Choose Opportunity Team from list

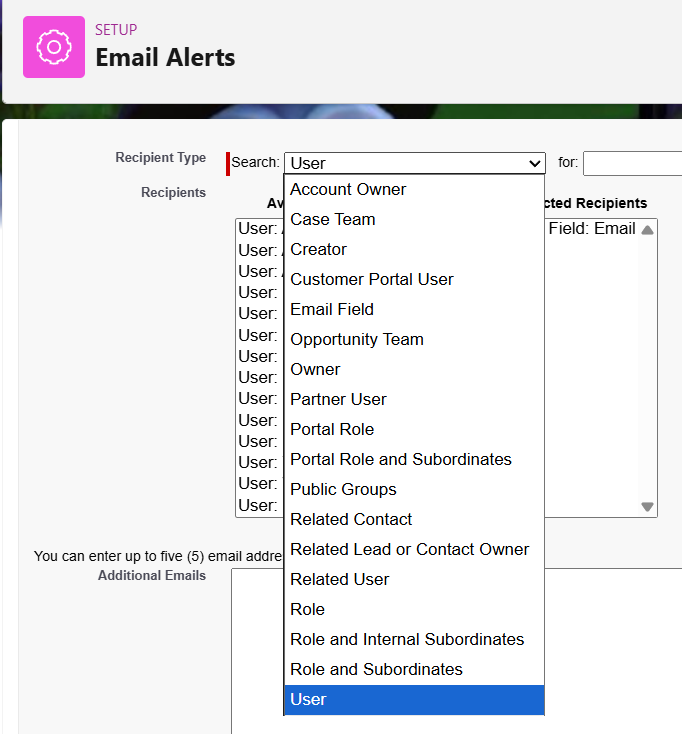pos(357,339)
